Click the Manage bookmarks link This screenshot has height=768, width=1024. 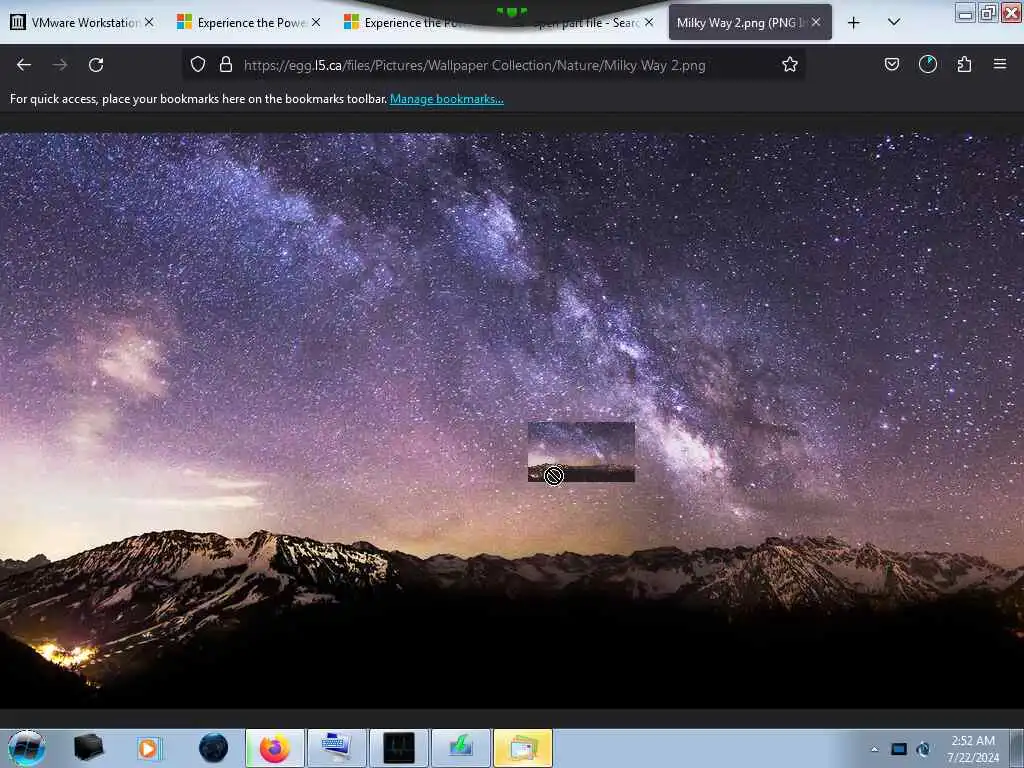coord(447,99)
